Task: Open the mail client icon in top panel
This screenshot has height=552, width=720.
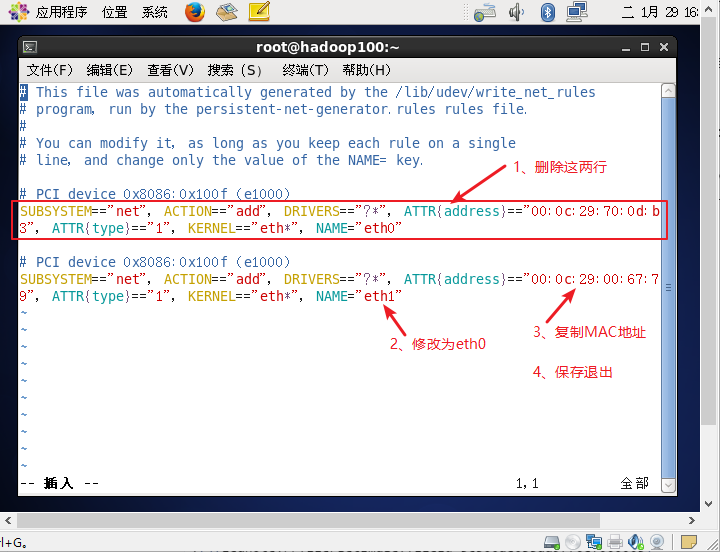Action: point(227,12)
